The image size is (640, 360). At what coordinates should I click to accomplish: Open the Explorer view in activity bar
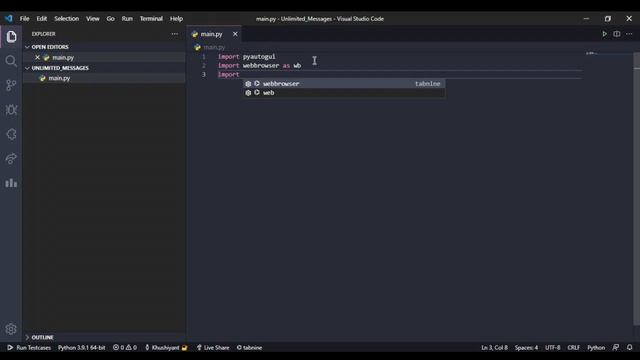11,36
